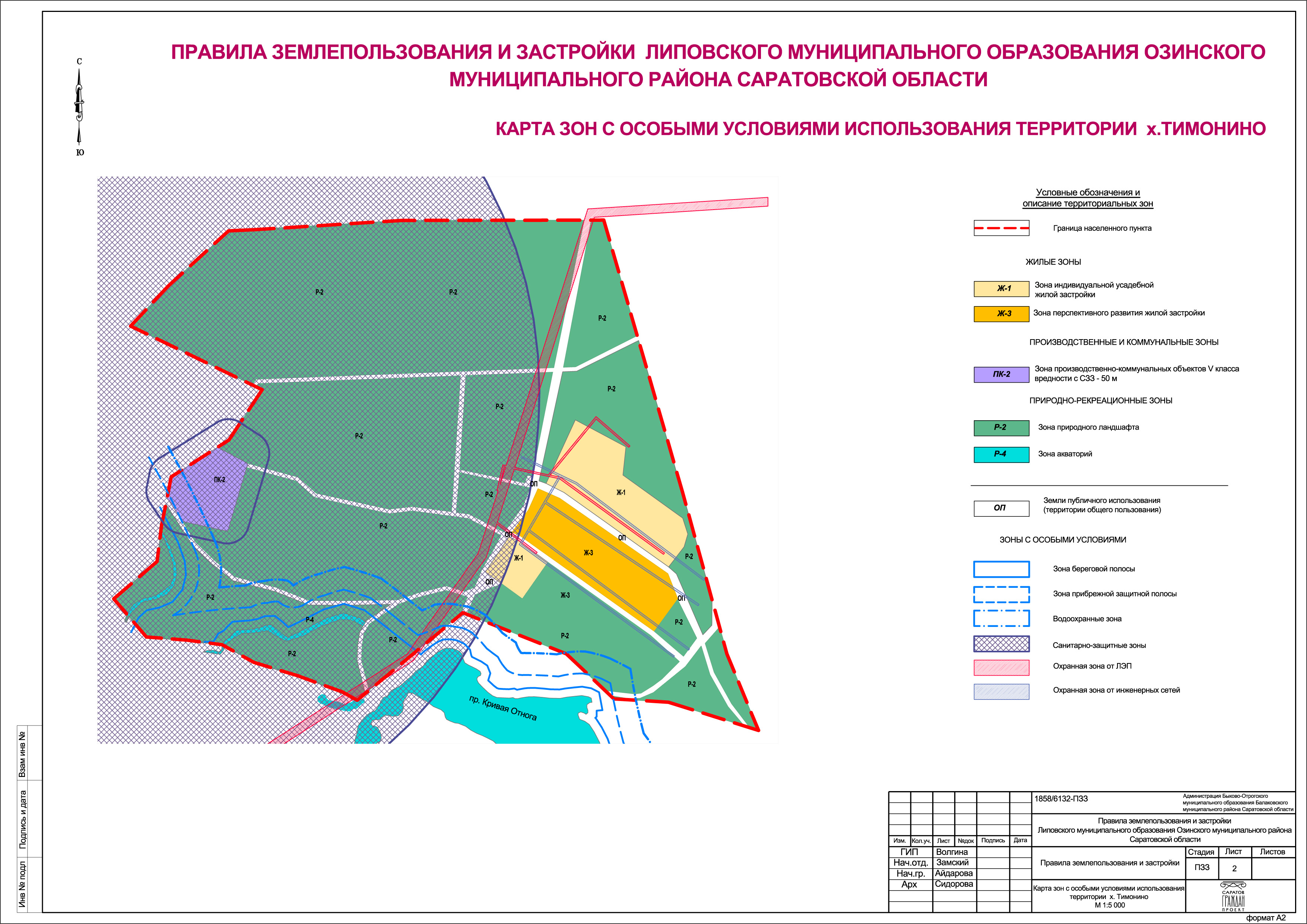Click the Р-2 green legend swatch
The image size is (1307, 924).
point(1001,428)
